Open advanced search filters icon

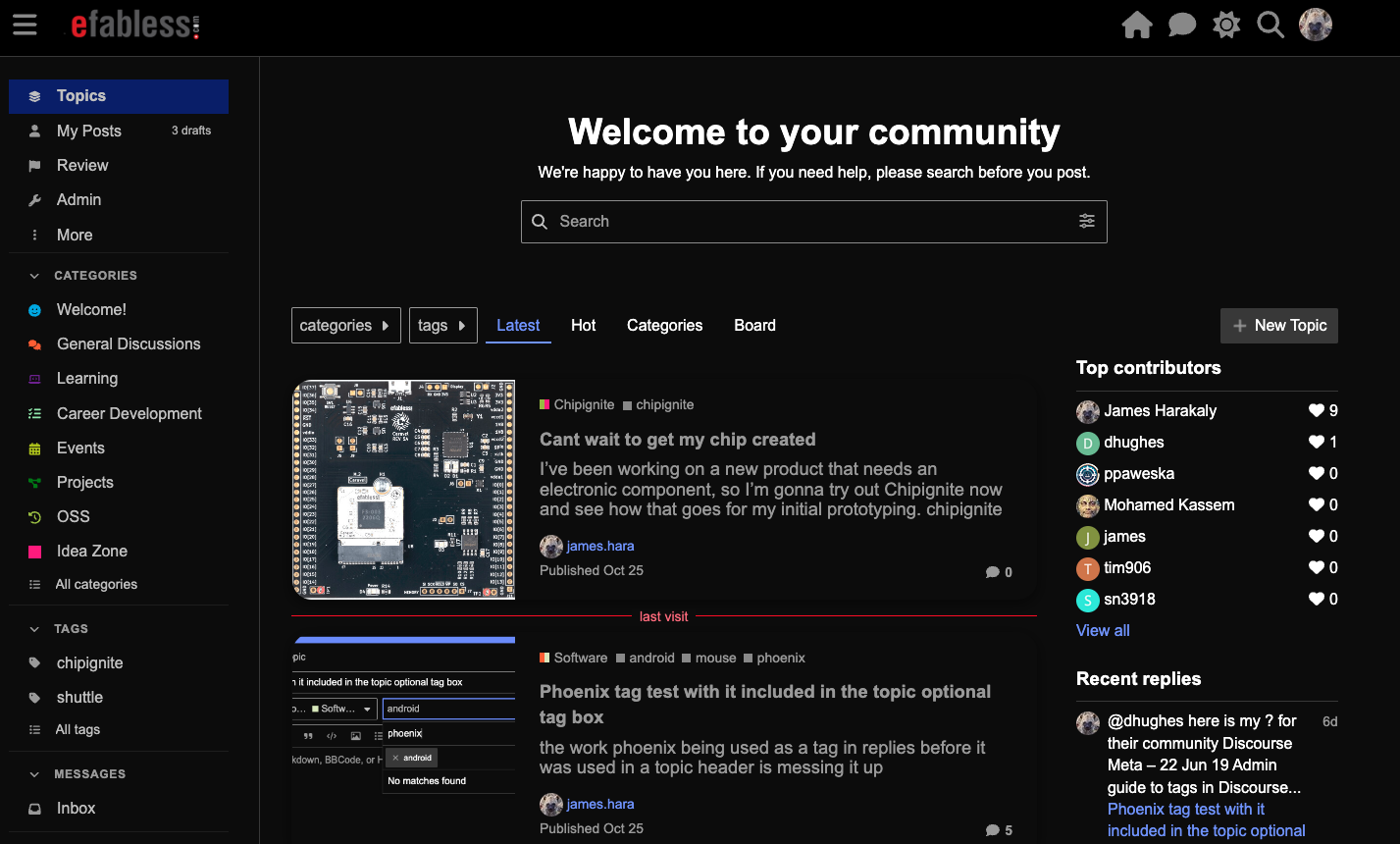[1087, 222]
